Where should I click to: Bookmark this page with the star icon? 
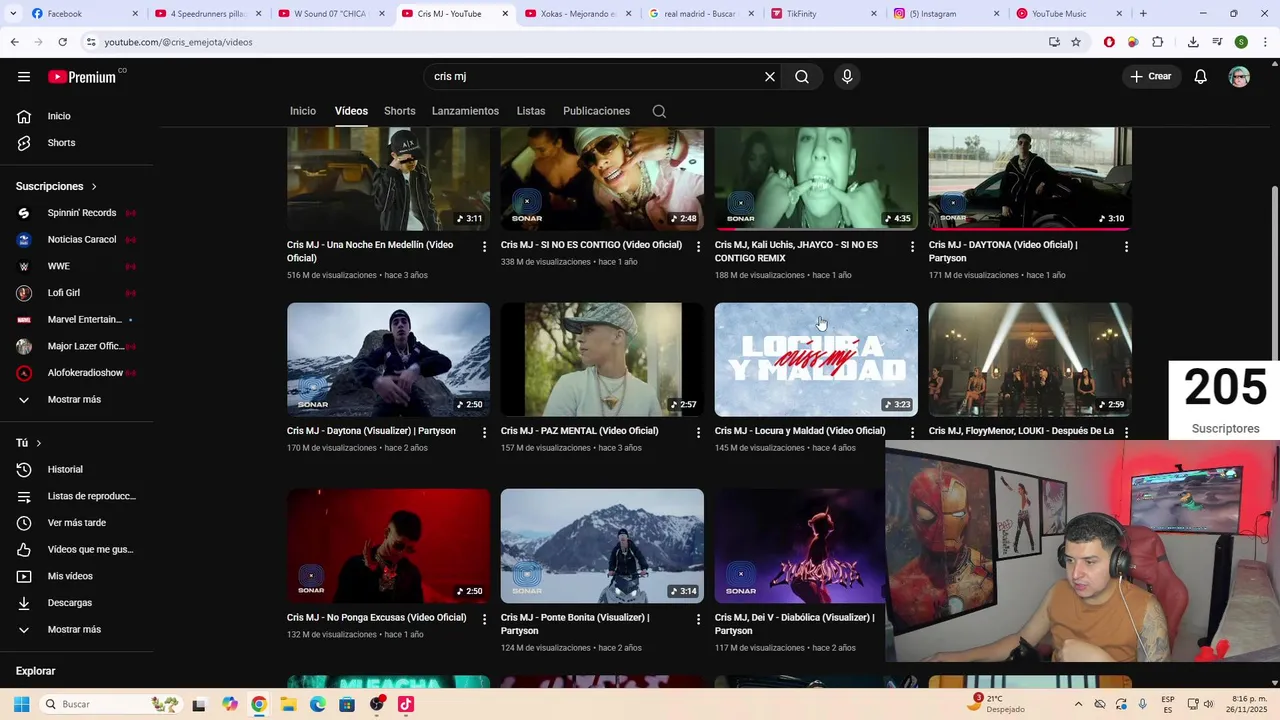point(1076,42)
